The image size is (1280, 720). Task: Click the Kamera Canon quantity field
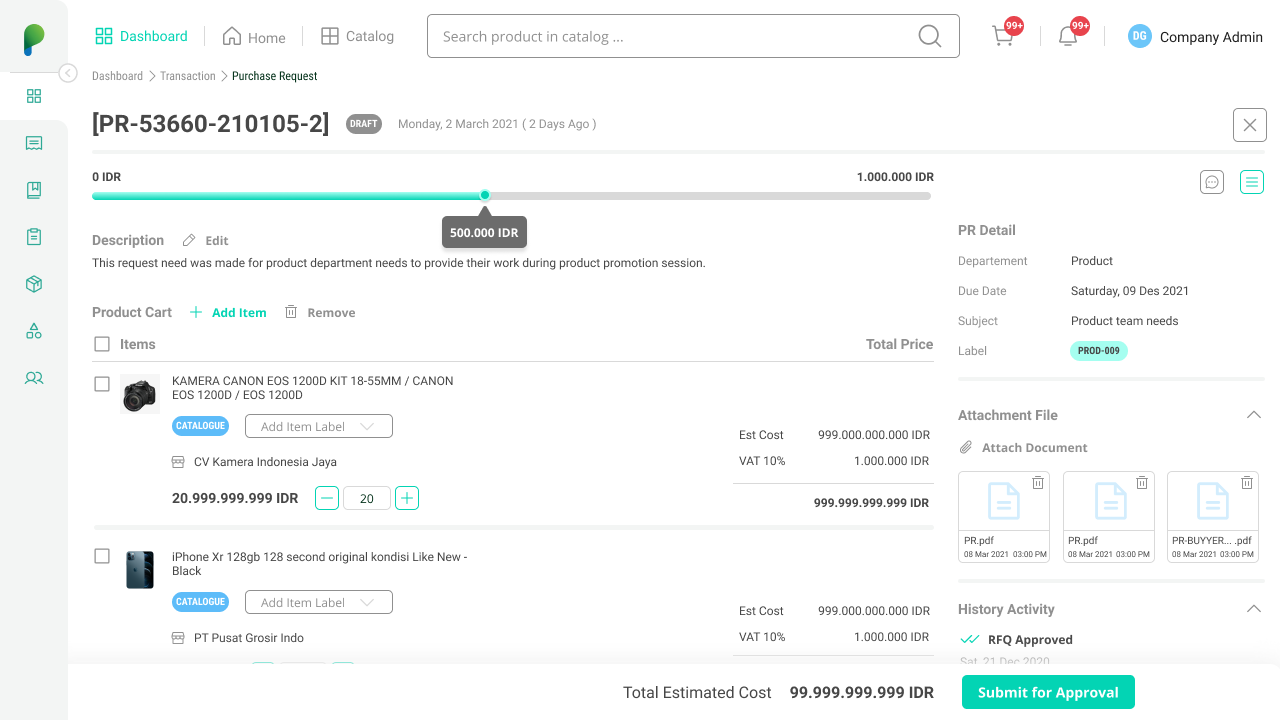pyautogui.click(x=367, y=498)
